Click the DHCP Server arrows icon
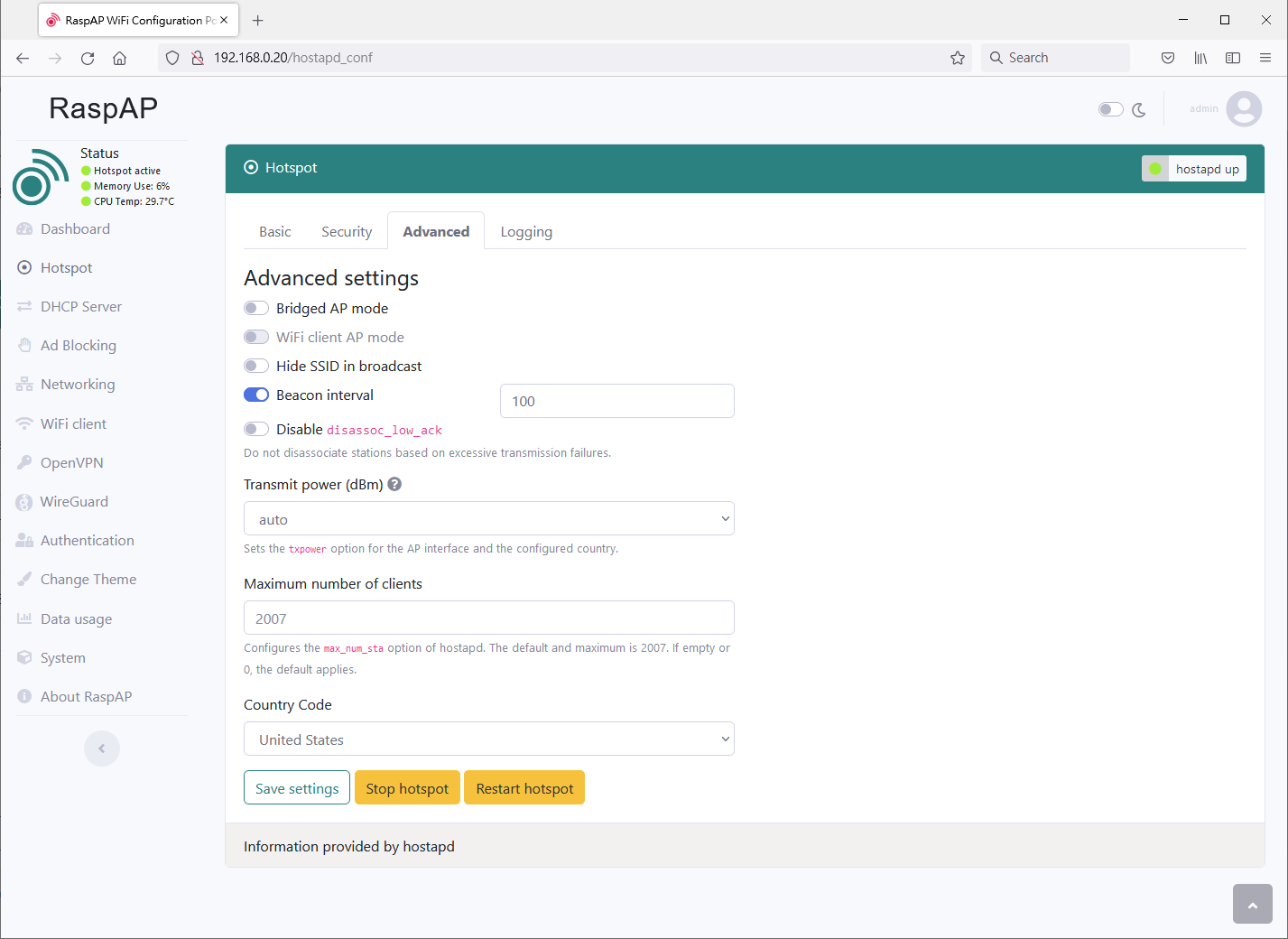Image resolution: width=1288 pixels, height=939 pixels. click(24, 307)
